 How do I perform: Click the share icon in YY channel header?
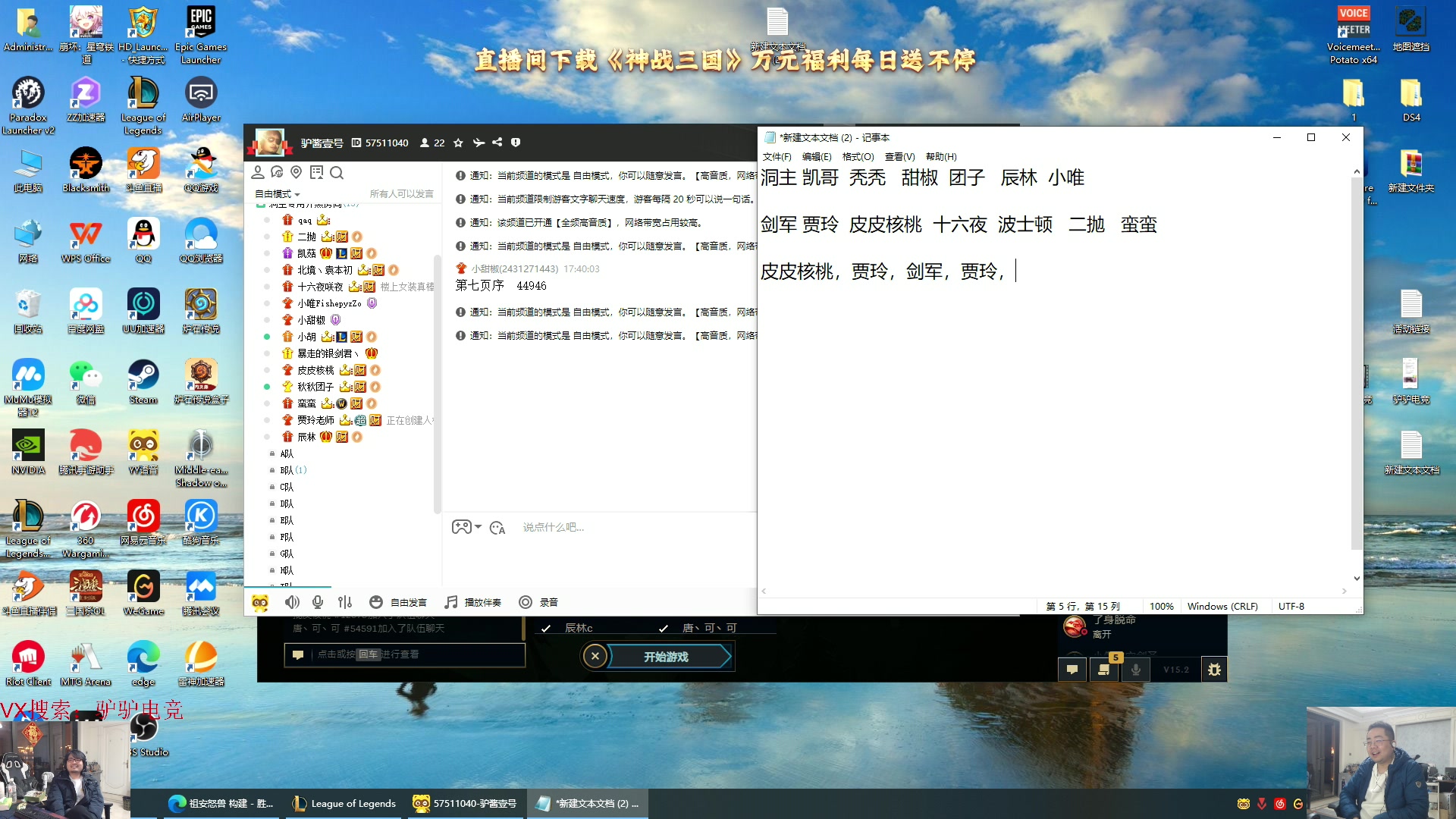(x=497, y=143)
